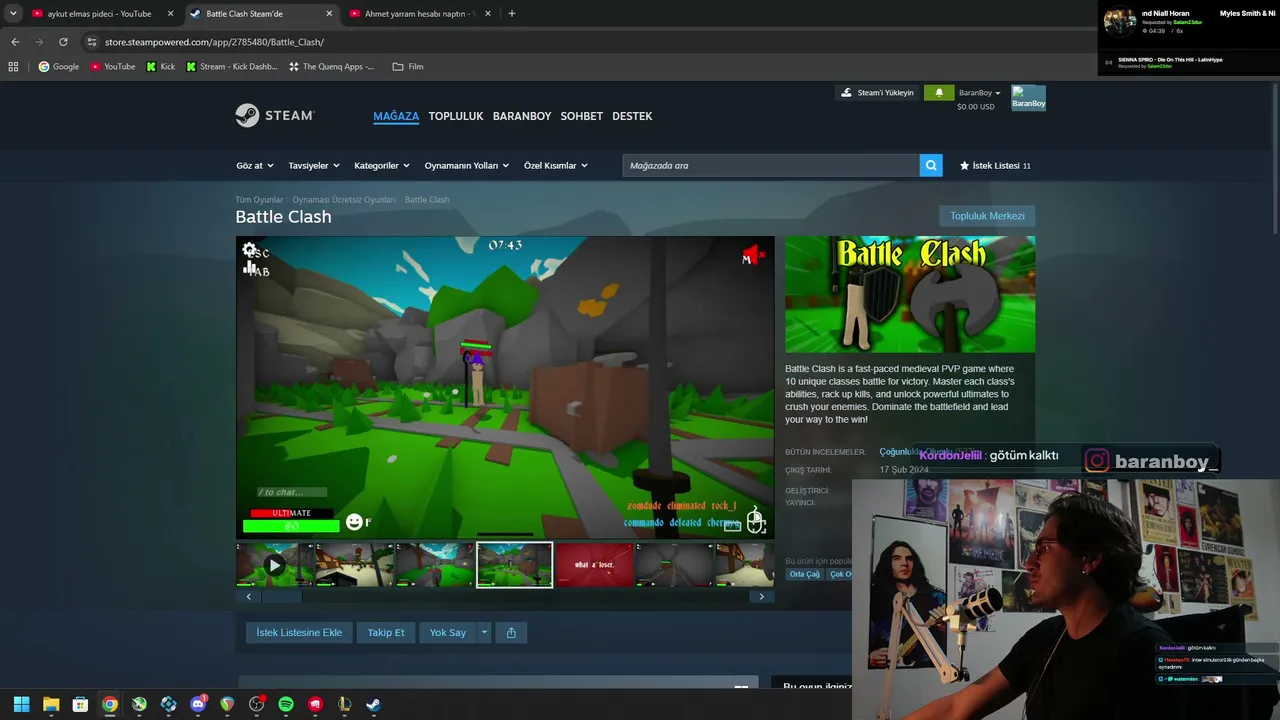Open Topluluk Merkezi
This screenshot has width=1280, height=720.
pyautogui.click(x=987, y=216)
